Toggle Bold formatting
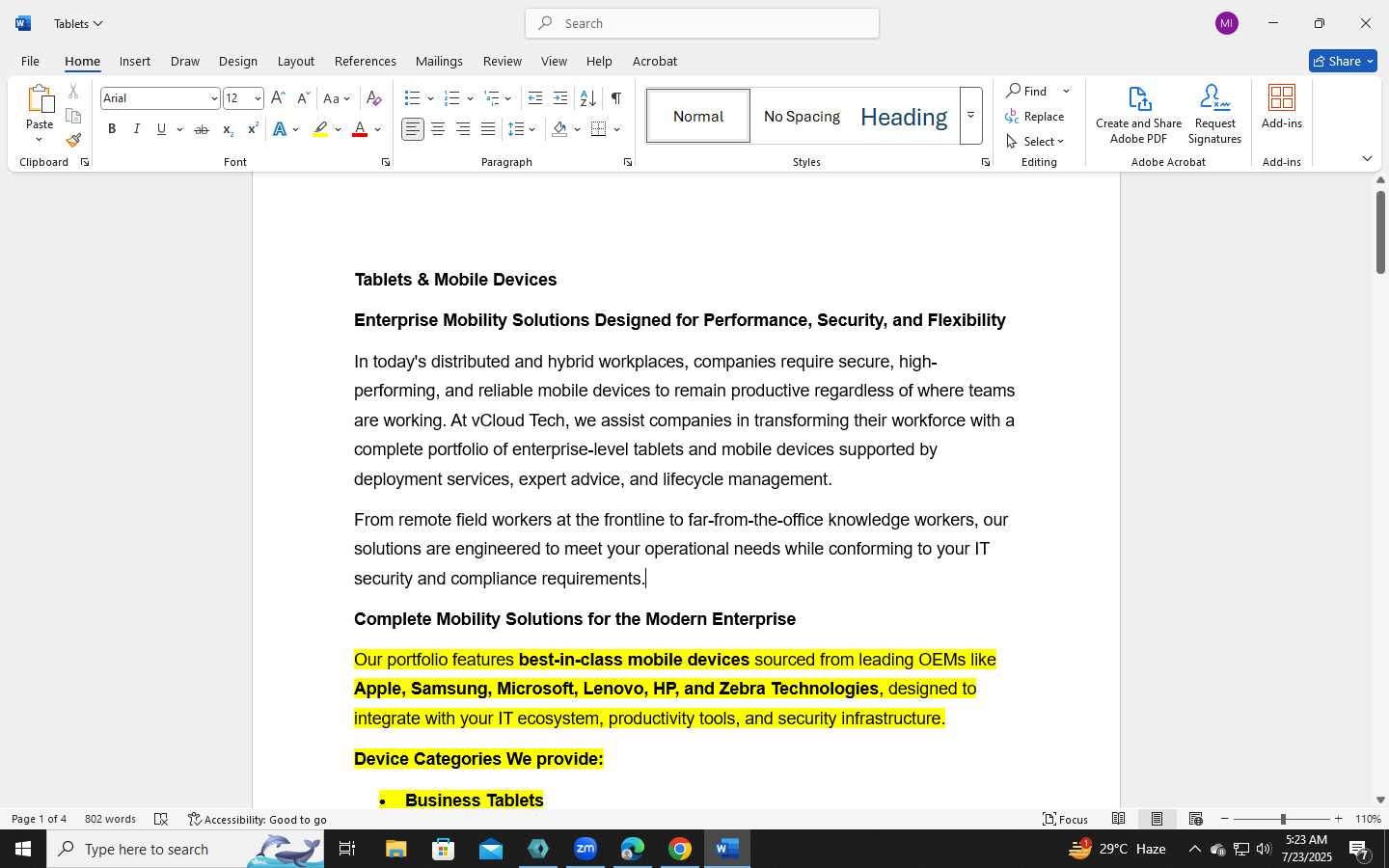This screenshot has width=1389, height=868. 112,129
